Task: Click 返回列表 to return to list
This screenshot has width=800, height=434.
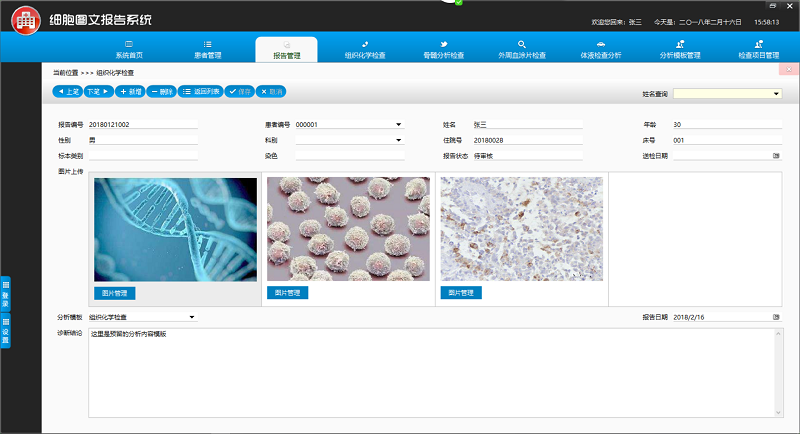Action: 201,92
